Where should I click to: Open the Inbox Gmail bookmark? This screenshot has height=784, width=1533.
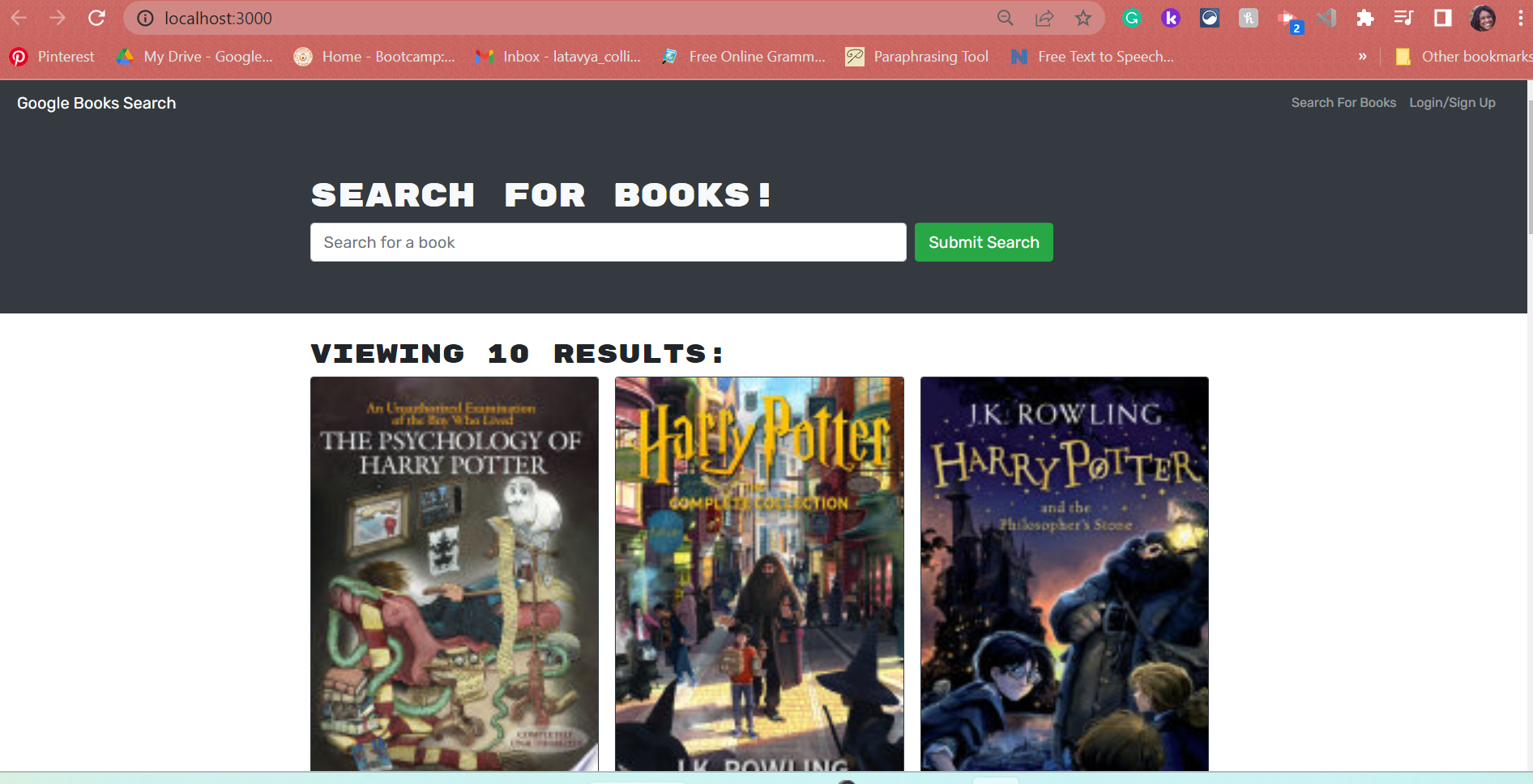point(558,57)
